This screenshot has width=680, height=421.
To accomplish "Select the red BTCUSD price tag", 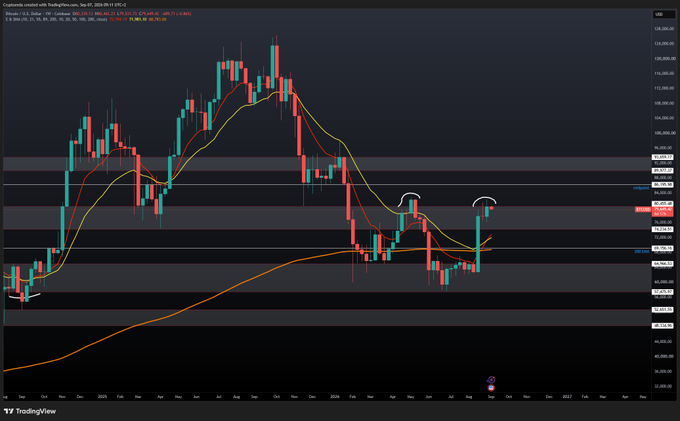I will tap(643, 209).
